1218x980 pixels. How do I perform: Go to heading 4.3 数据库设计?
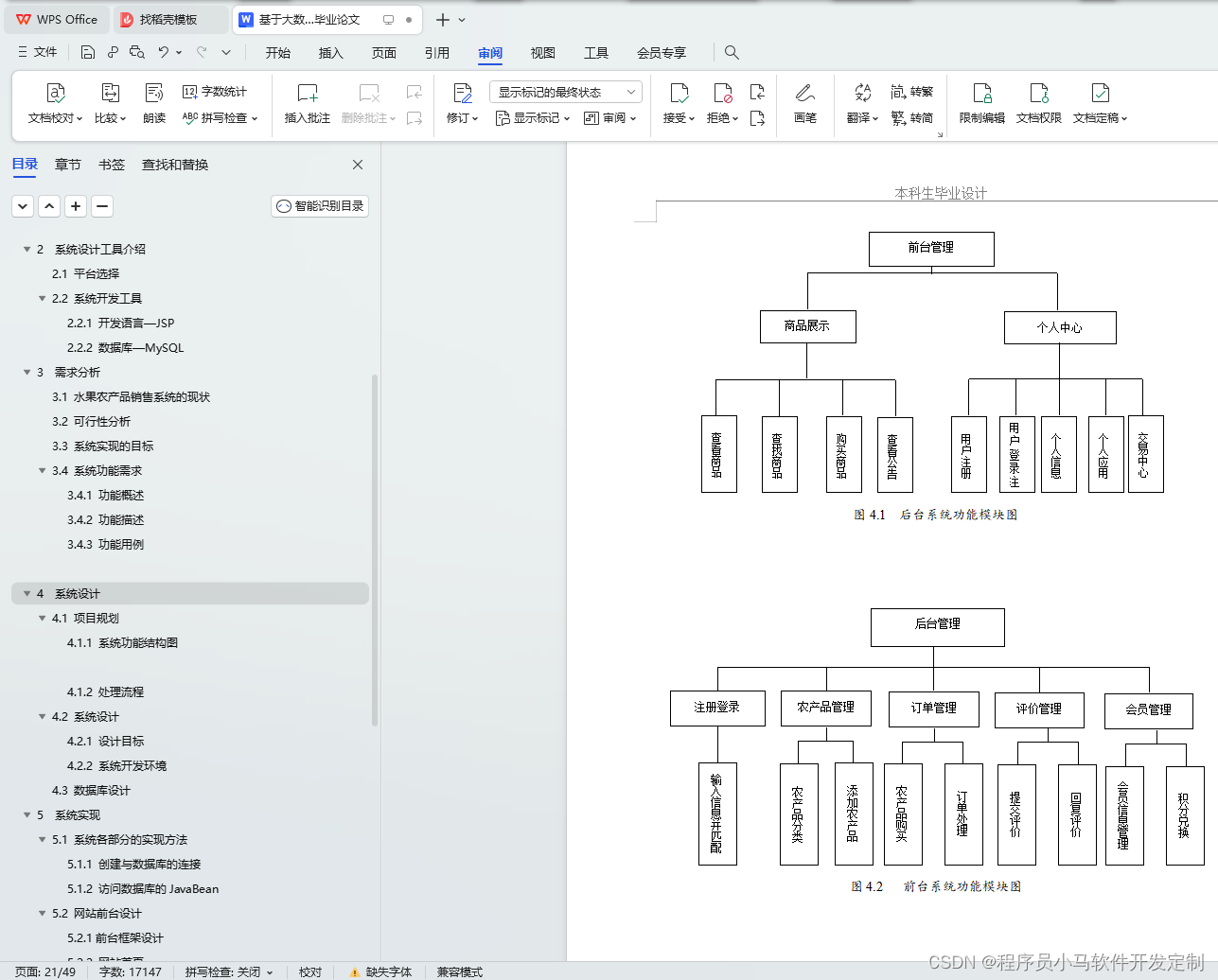[x=91, y=790]
